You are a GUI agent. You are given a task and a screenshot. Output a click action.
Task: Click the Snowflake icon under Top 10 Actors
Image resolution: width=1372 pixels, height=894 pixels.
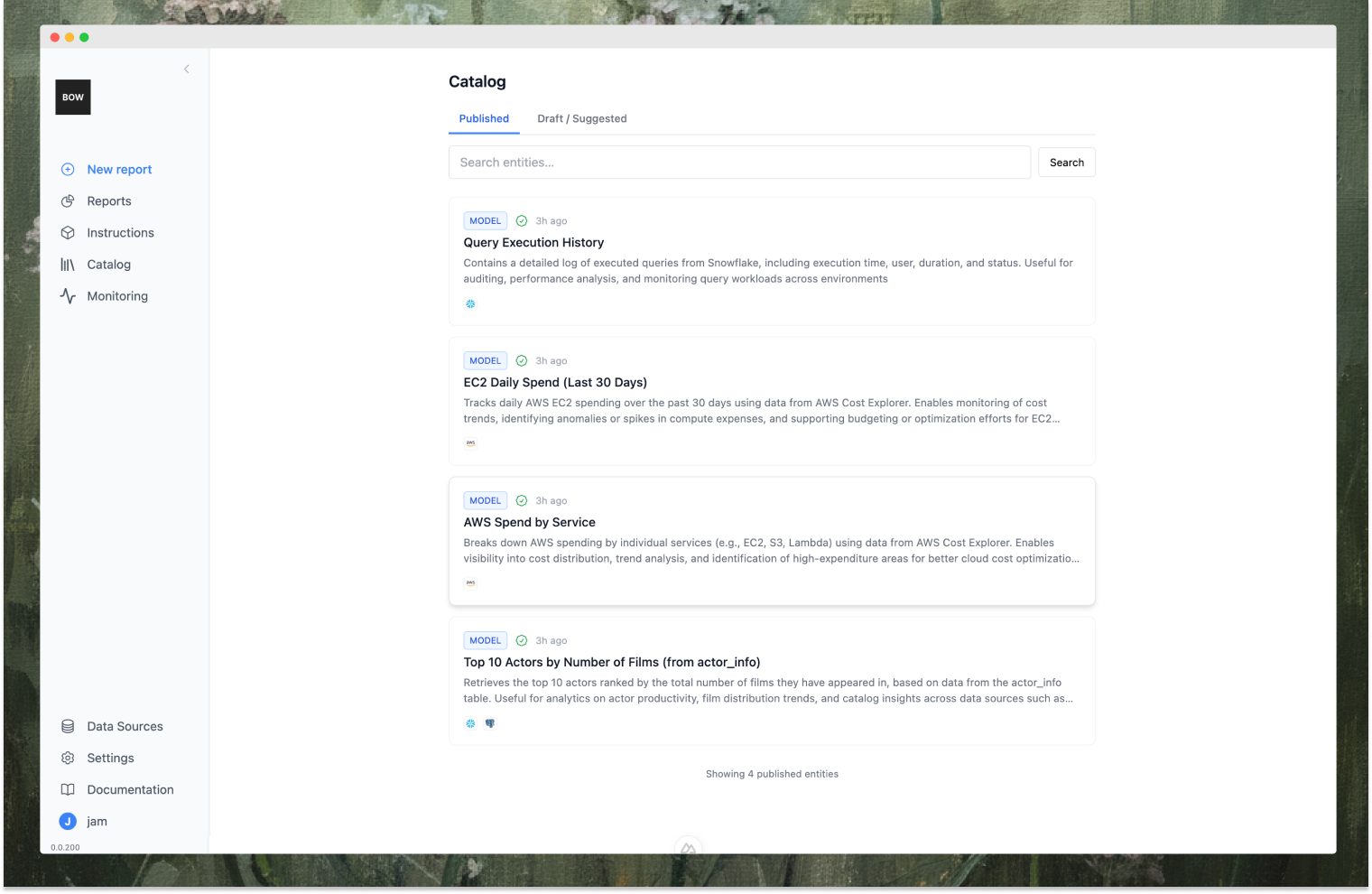(x=470, y=724)
